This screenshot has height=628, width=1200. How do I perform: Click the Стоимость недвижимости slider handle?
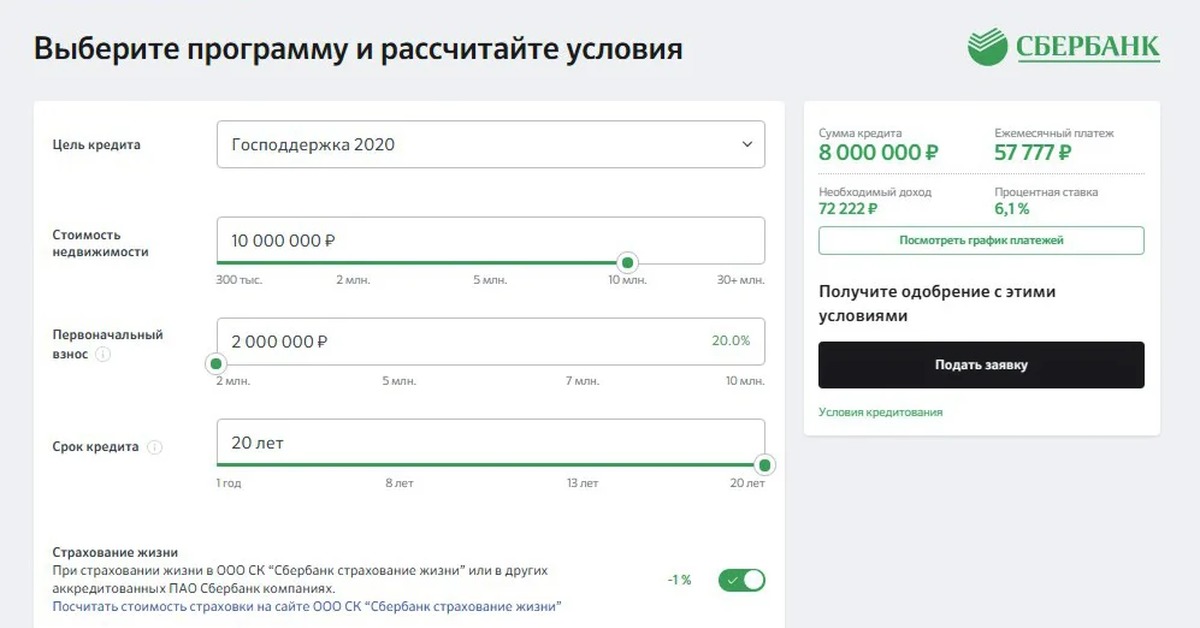click(627, 263)
